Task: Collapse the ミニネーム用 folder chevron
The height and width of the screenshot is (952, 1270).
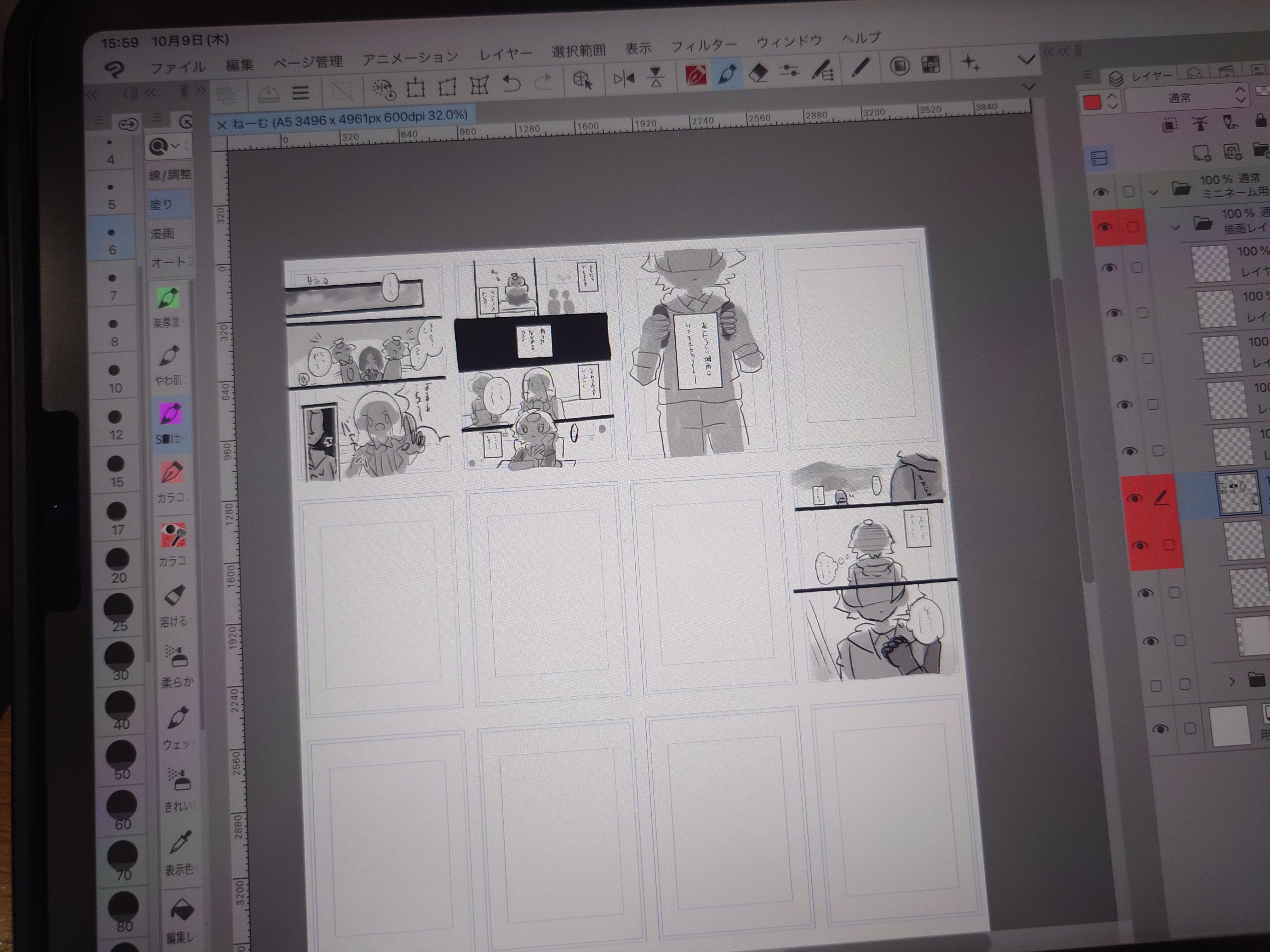Action: (x=1153, y=192)
